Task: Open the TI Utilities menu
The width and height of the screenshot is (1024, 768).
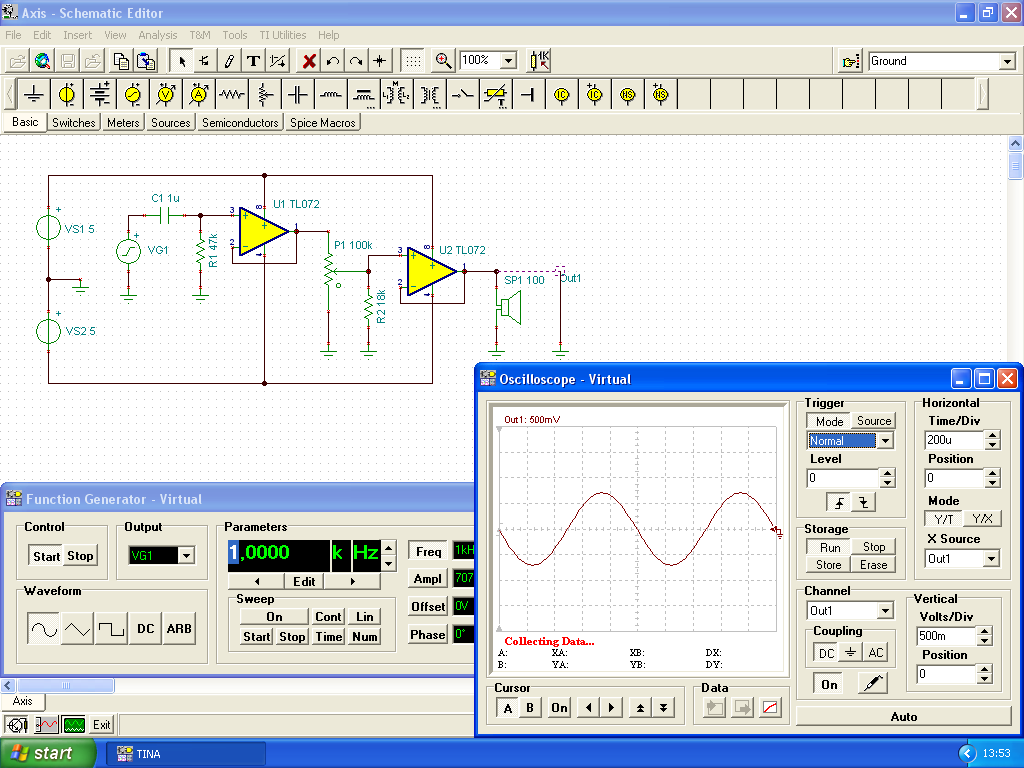Action: click(x=283, y=35)
